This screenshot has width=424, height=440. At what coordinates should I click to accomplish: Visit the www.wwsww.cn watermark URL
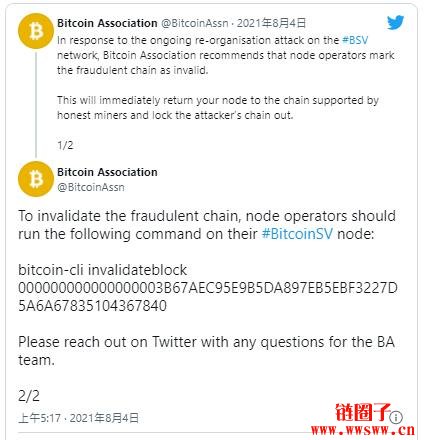[363, 430]
